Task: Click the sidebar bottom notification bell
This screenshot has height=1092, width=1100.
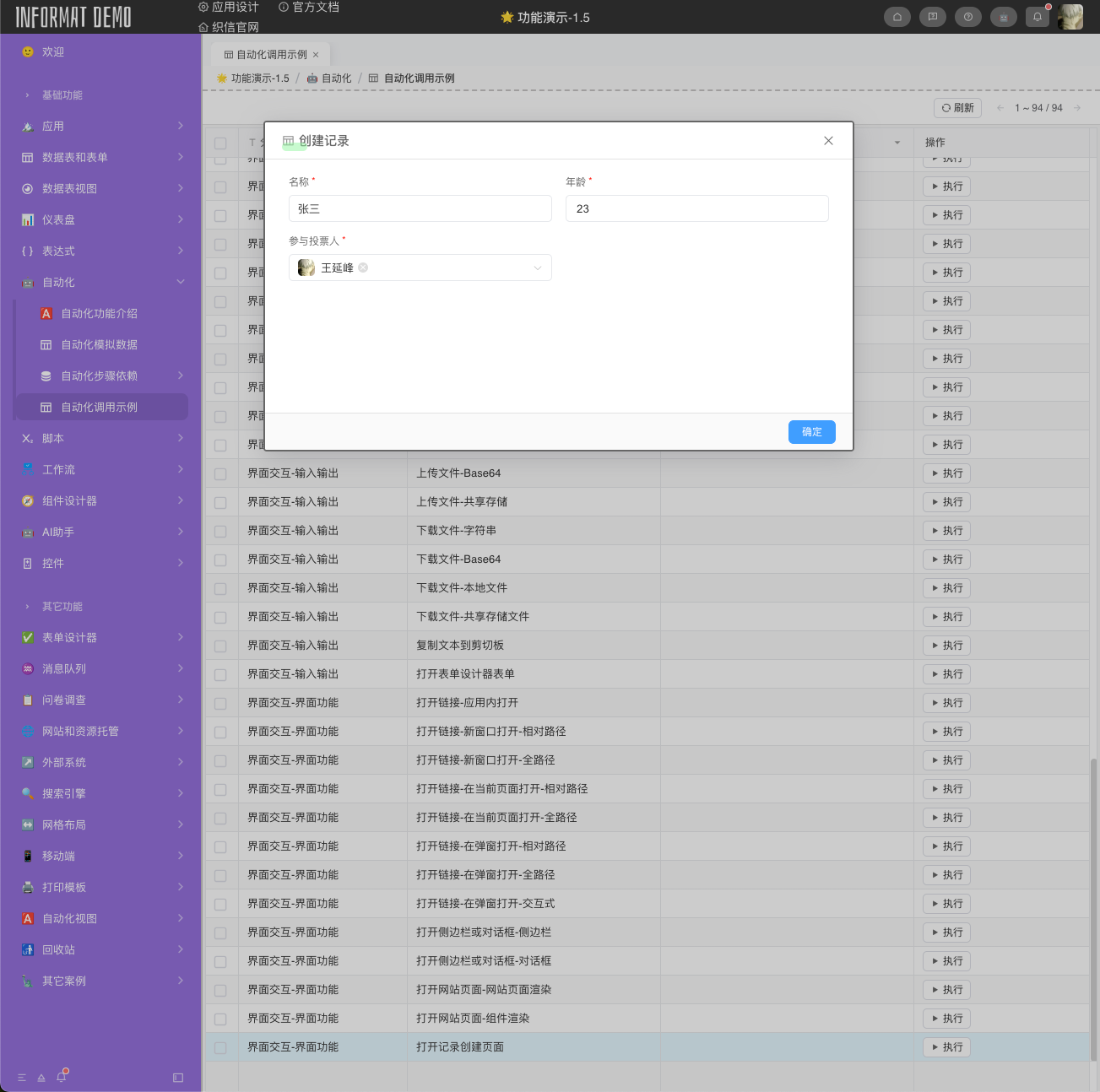Action: (62, 1078)
